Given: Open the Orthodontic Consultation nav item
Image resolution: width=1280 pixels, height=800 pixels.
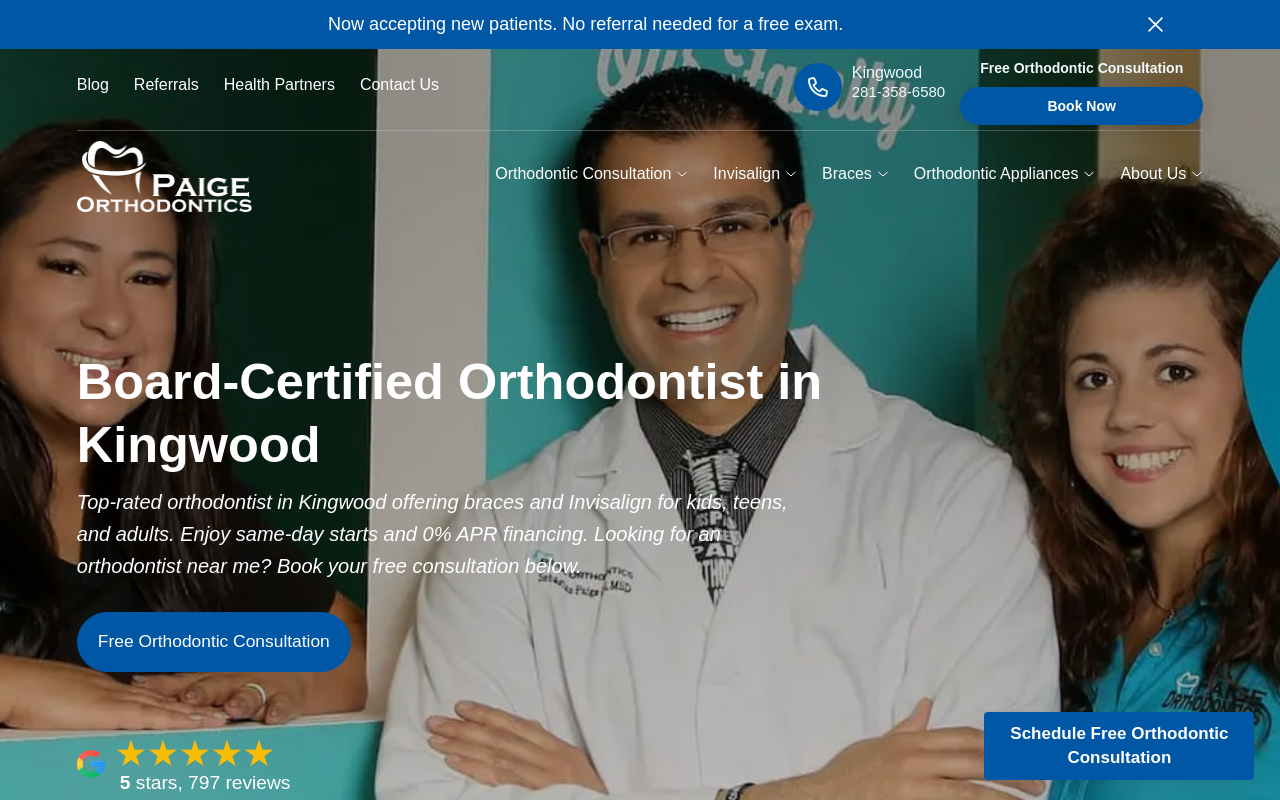Looking at the screenshot, I should pyautogui.click(x=583, y=174).
